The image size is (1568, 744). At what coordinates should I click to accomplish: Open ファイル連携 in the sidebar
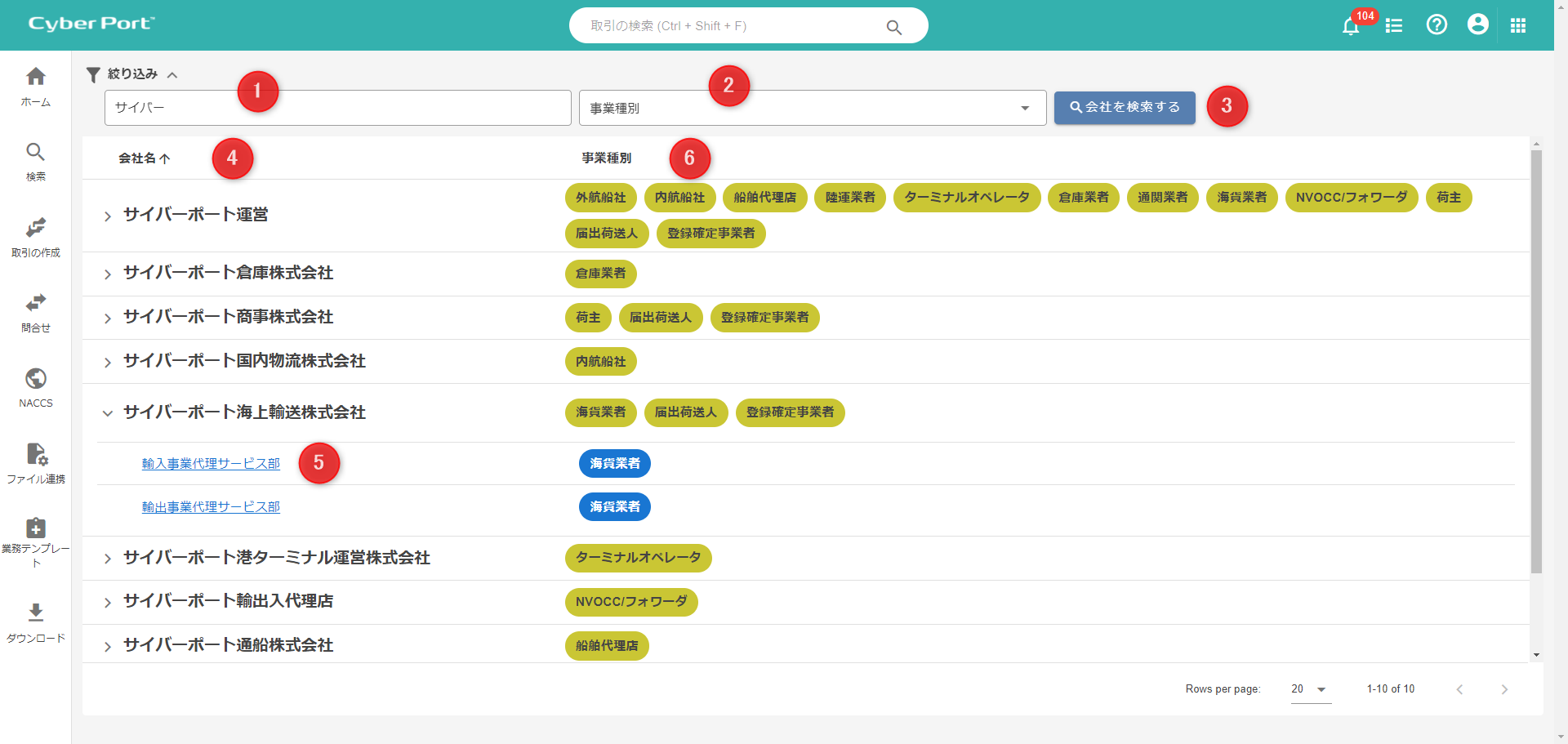35,463
